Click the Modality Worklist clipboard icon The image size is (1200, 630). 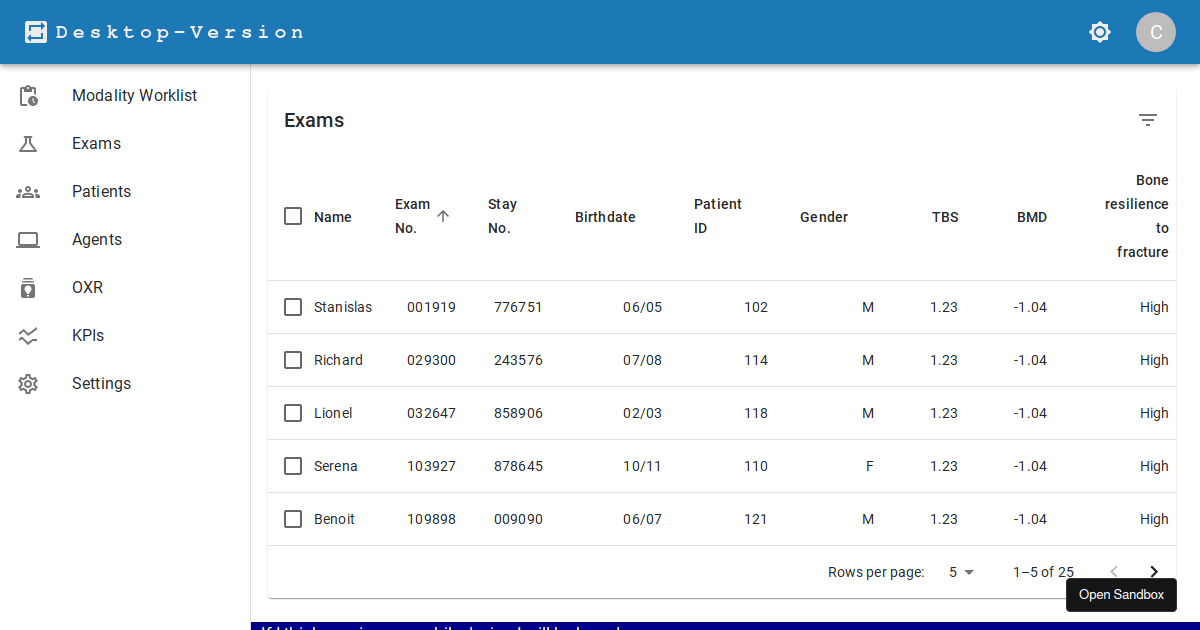(x=28, y=96)
